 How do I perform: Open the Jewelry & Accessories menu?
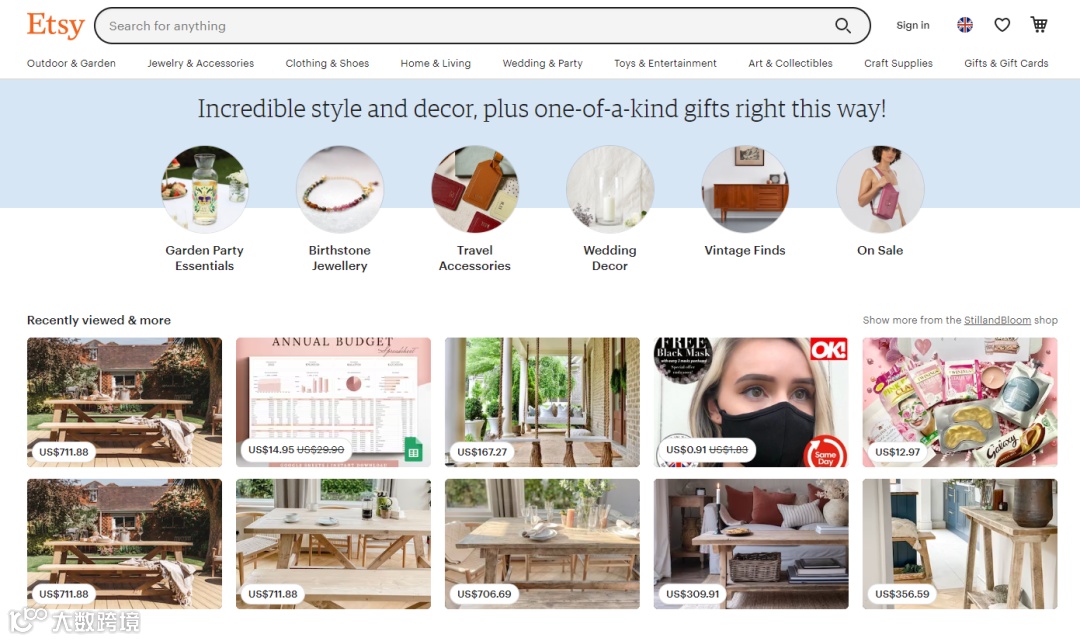click(200, 63)
